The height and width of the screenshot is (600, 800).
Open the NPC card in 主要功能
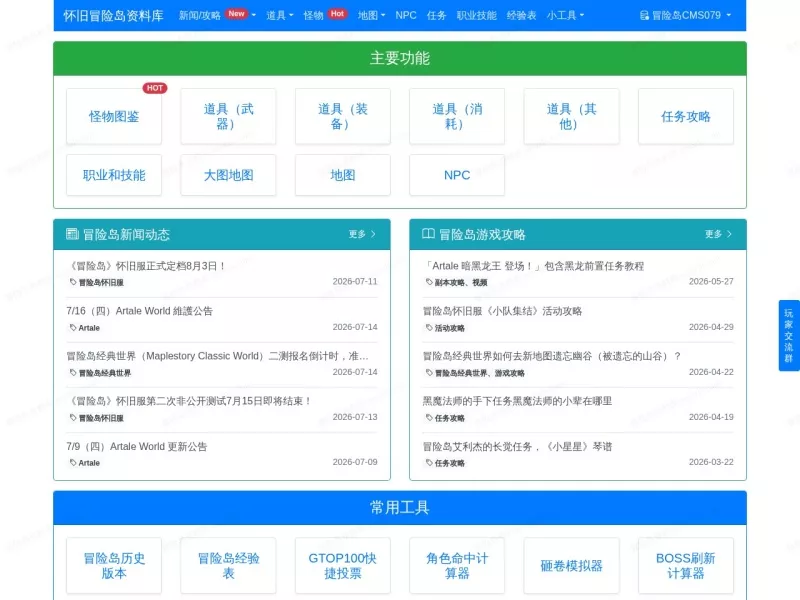[x=457, y=175]
